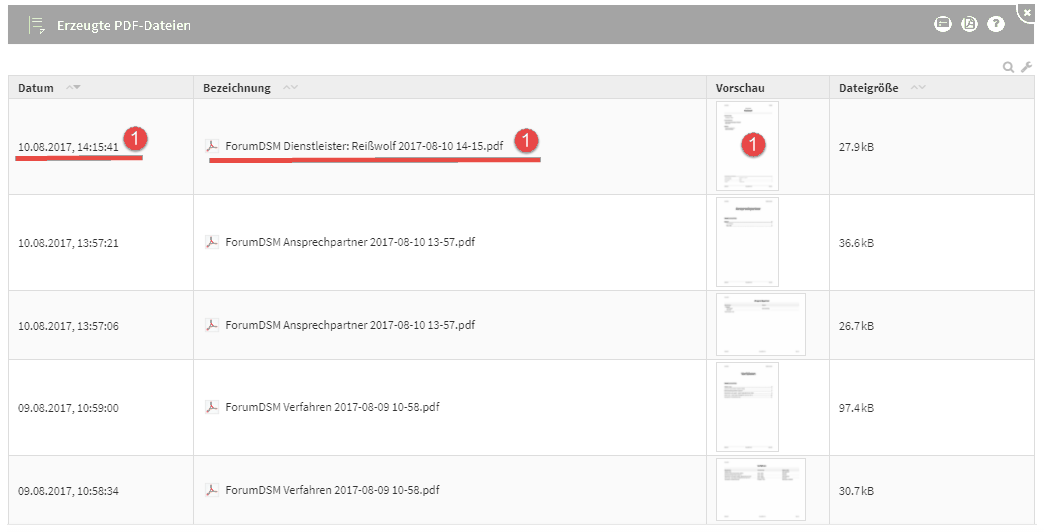
Task: Open Verfahren PDF link dated 10:58:34
Action: (x=332, y=490)
